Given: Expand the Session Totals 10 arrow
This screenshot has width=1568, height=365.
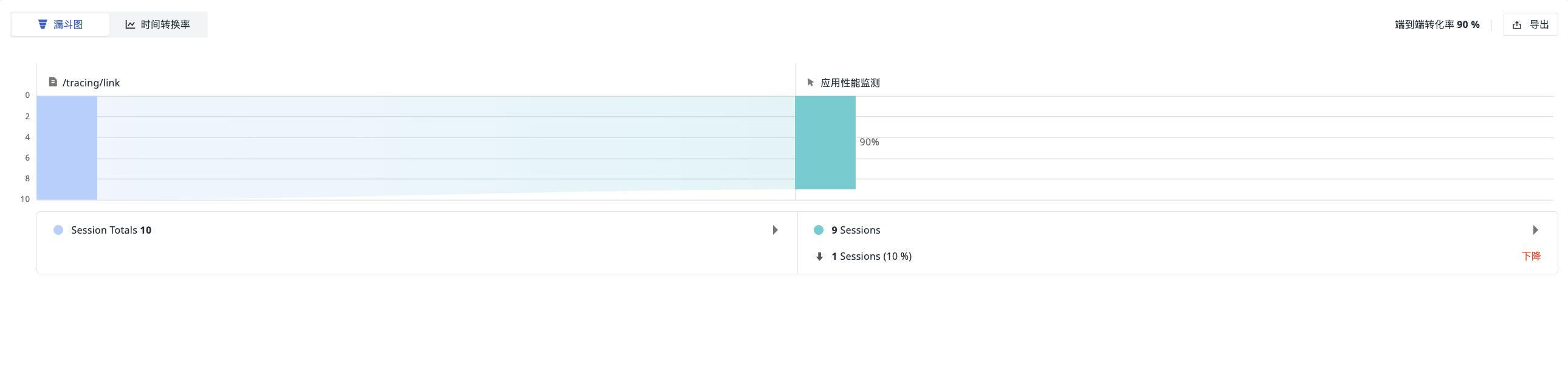Looking at the screenshot, I should 775,231.
